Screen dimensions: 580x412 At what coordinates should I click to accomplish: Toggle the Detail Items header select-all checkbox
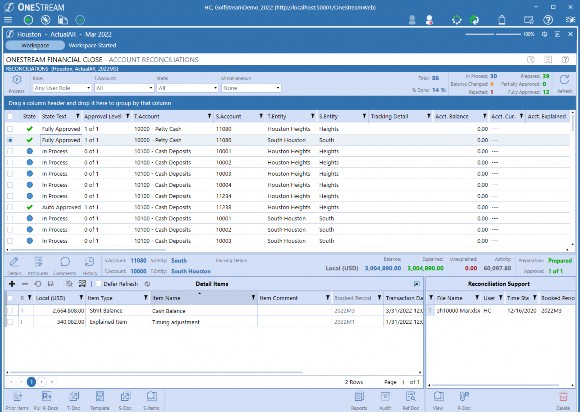(x=10, y=298)
